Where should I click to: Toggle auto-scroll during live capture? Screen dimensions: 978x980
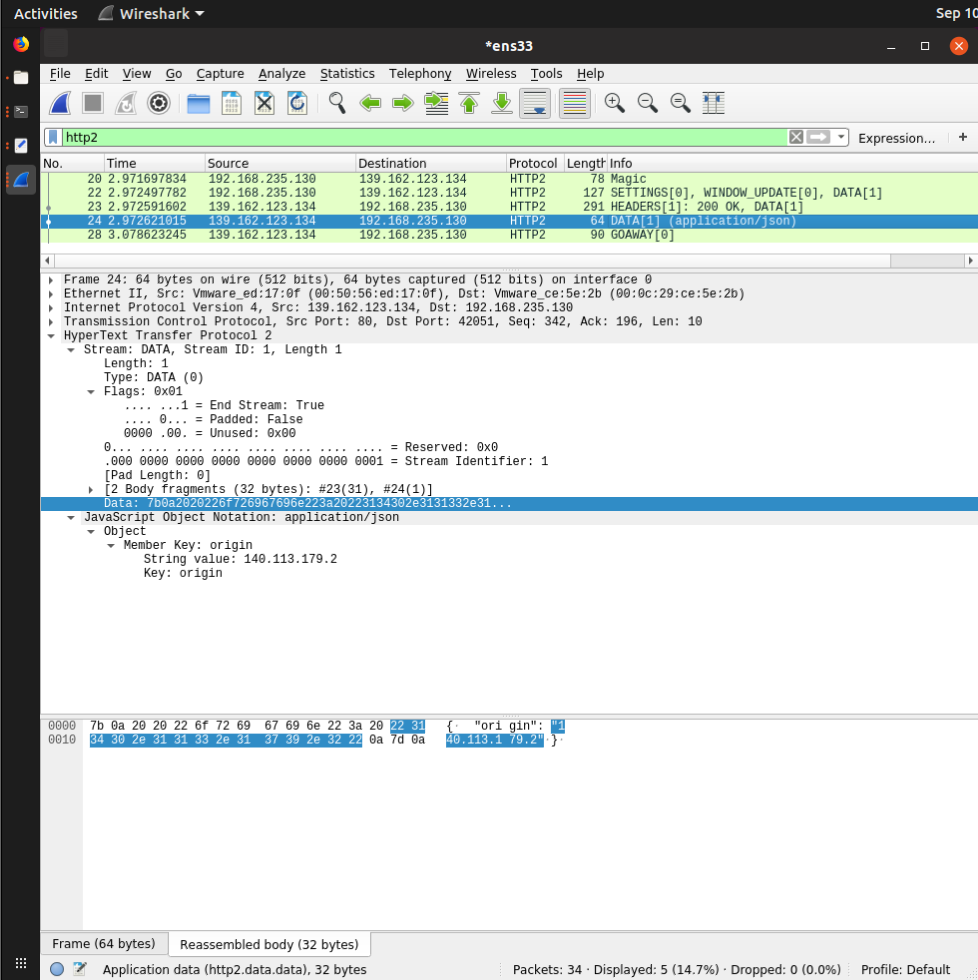(535, 103)
